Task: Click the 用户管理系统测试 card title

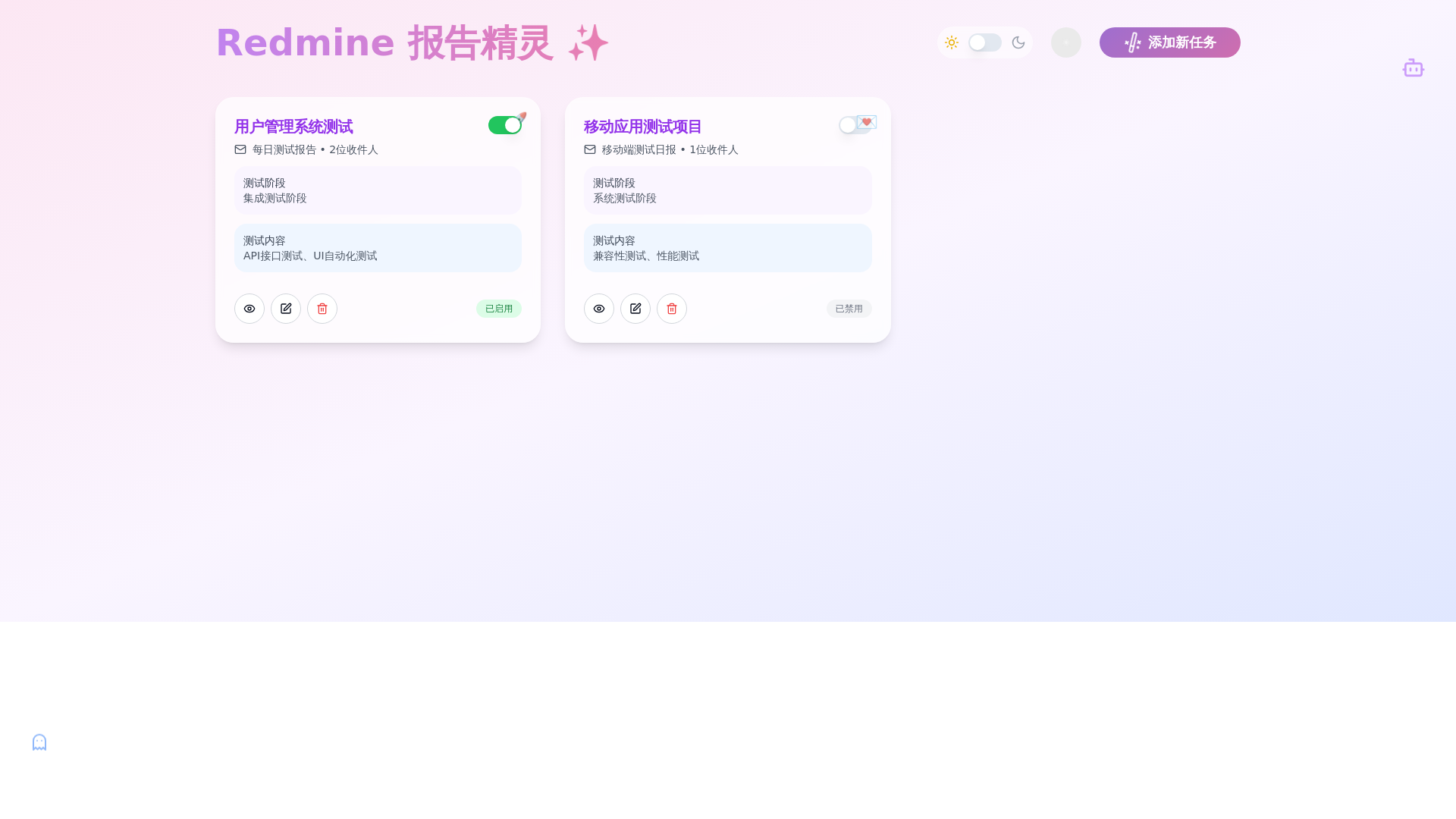Action: click(x=293, y=127)
